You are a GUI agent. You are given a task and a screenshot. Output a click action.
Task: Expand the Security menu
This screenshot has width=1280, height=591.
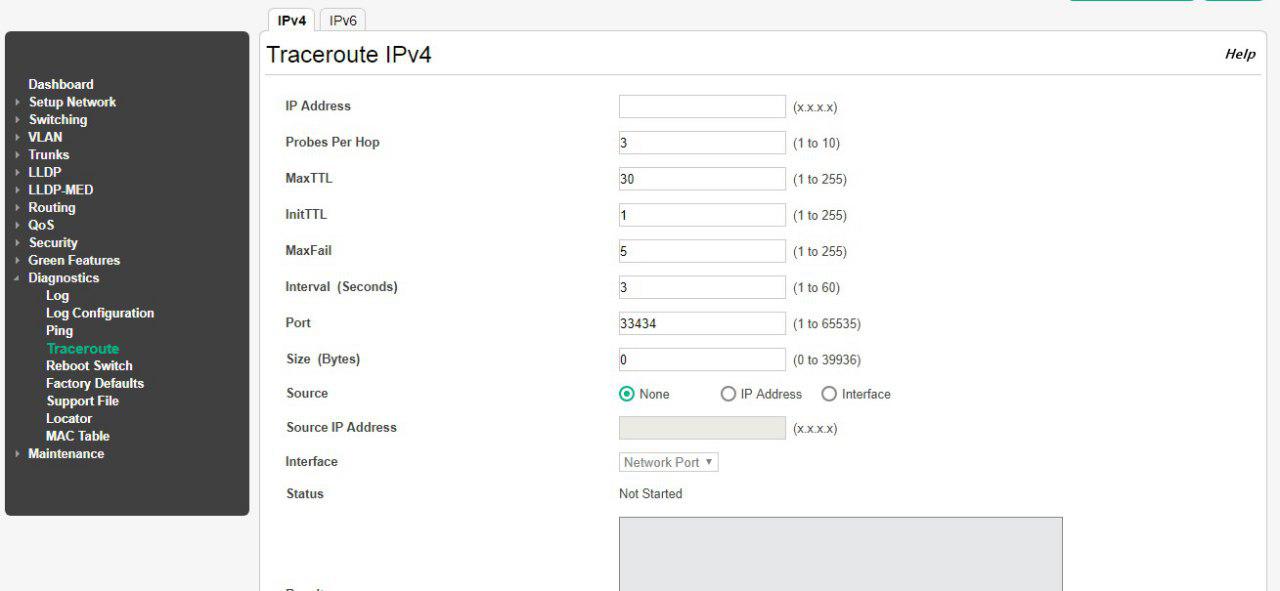pos(53,243)
